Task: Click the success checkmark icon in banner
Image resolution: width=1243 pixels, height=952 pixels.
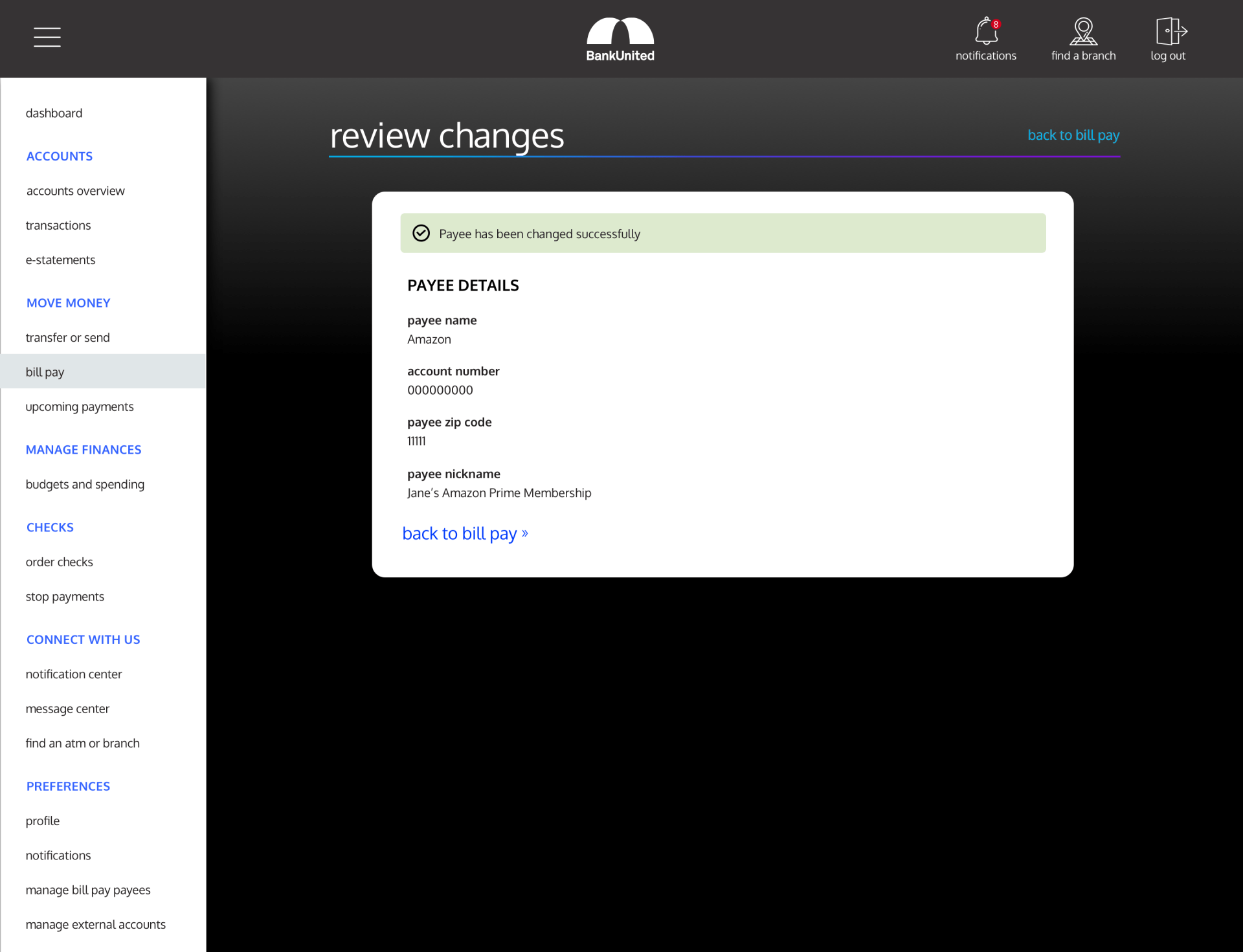Action: point(421,233)
